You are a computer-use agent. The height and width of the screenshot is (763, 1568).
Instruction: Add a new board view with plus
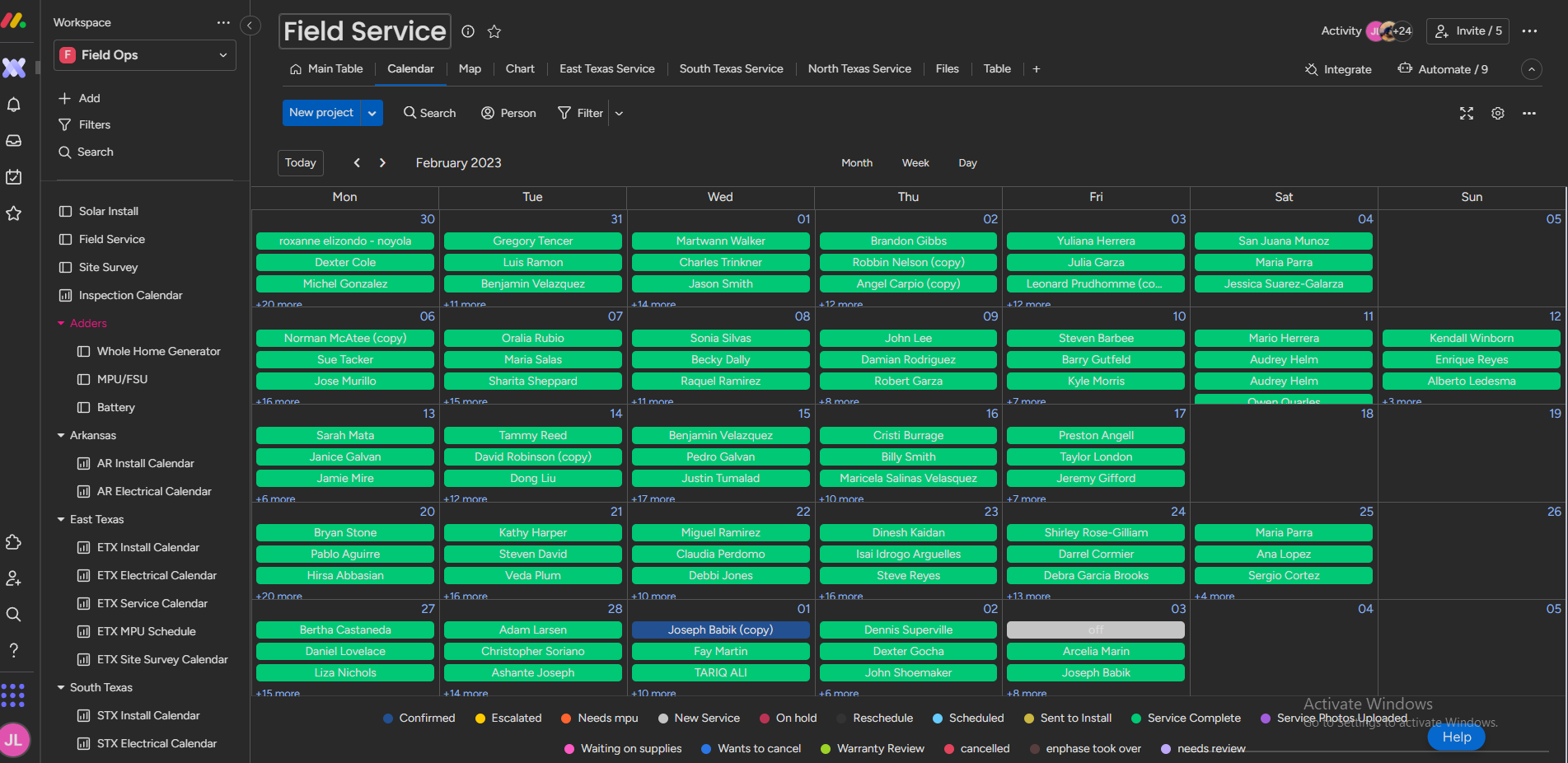[1037, 69]
